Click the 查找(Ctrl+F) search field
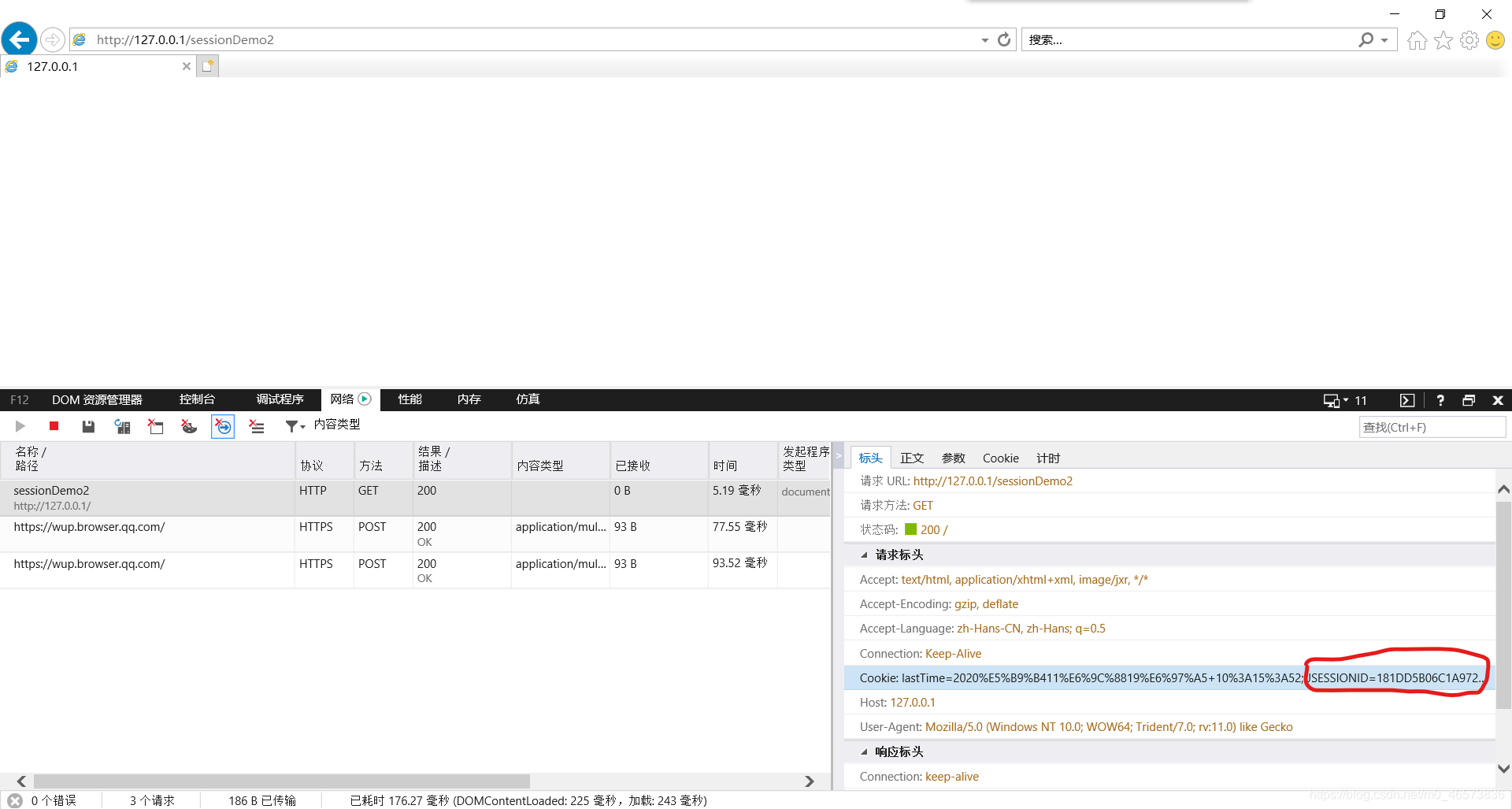 tap(1432, 427)
